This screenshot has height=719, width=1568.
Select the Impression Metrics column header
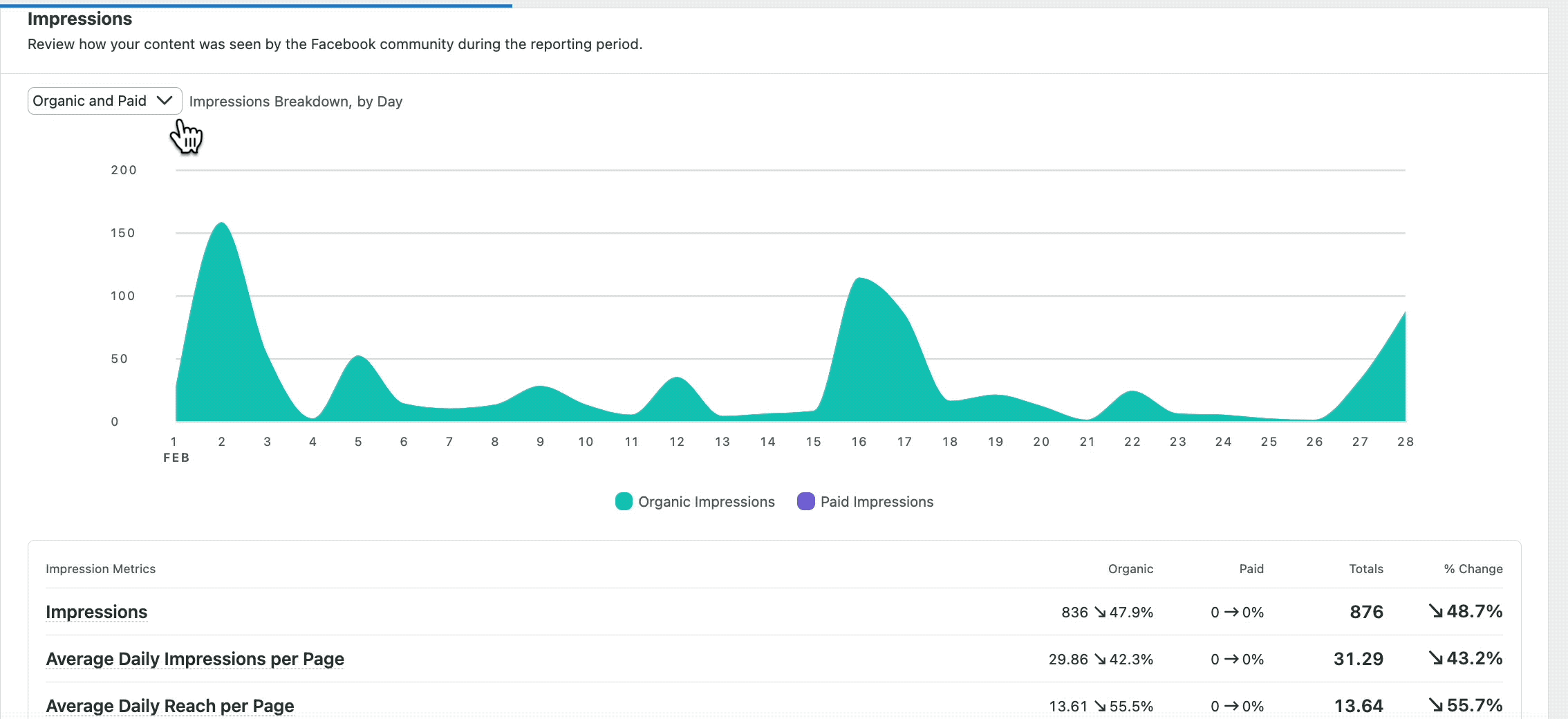[x=100, y=568]
